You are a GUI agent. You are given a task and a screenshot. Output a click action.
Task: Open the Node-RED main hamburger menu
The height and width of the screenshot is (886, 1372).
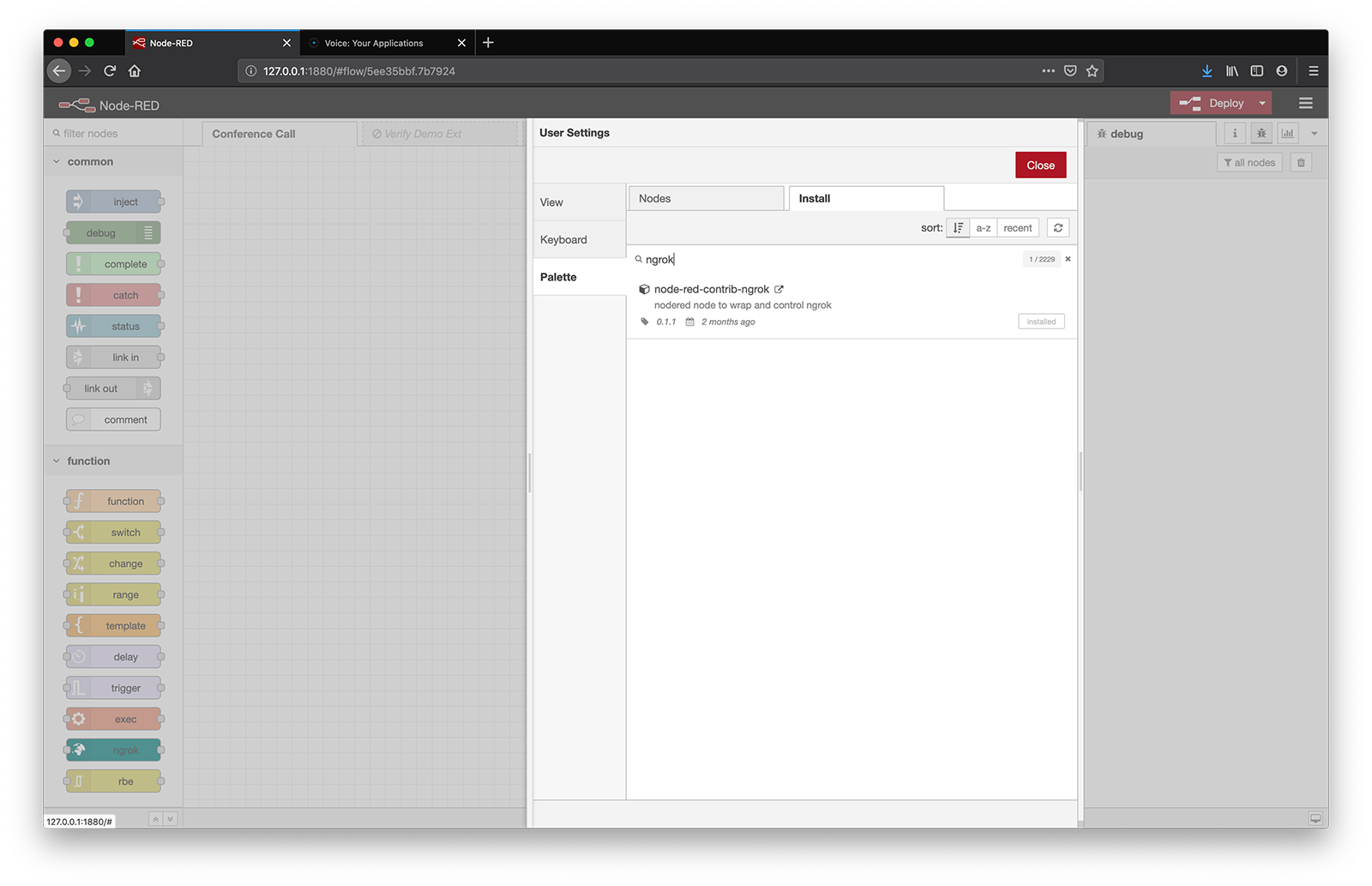coord(1306,103)
